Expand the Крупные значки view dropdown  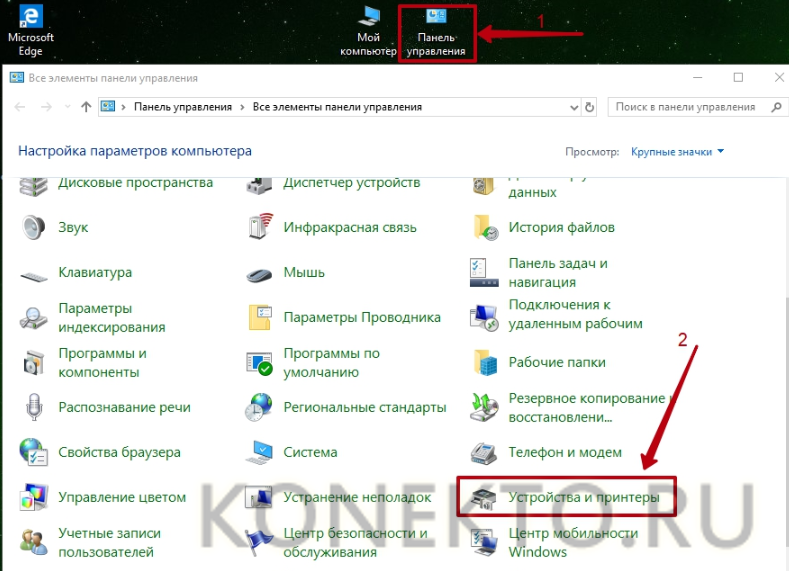677,152
